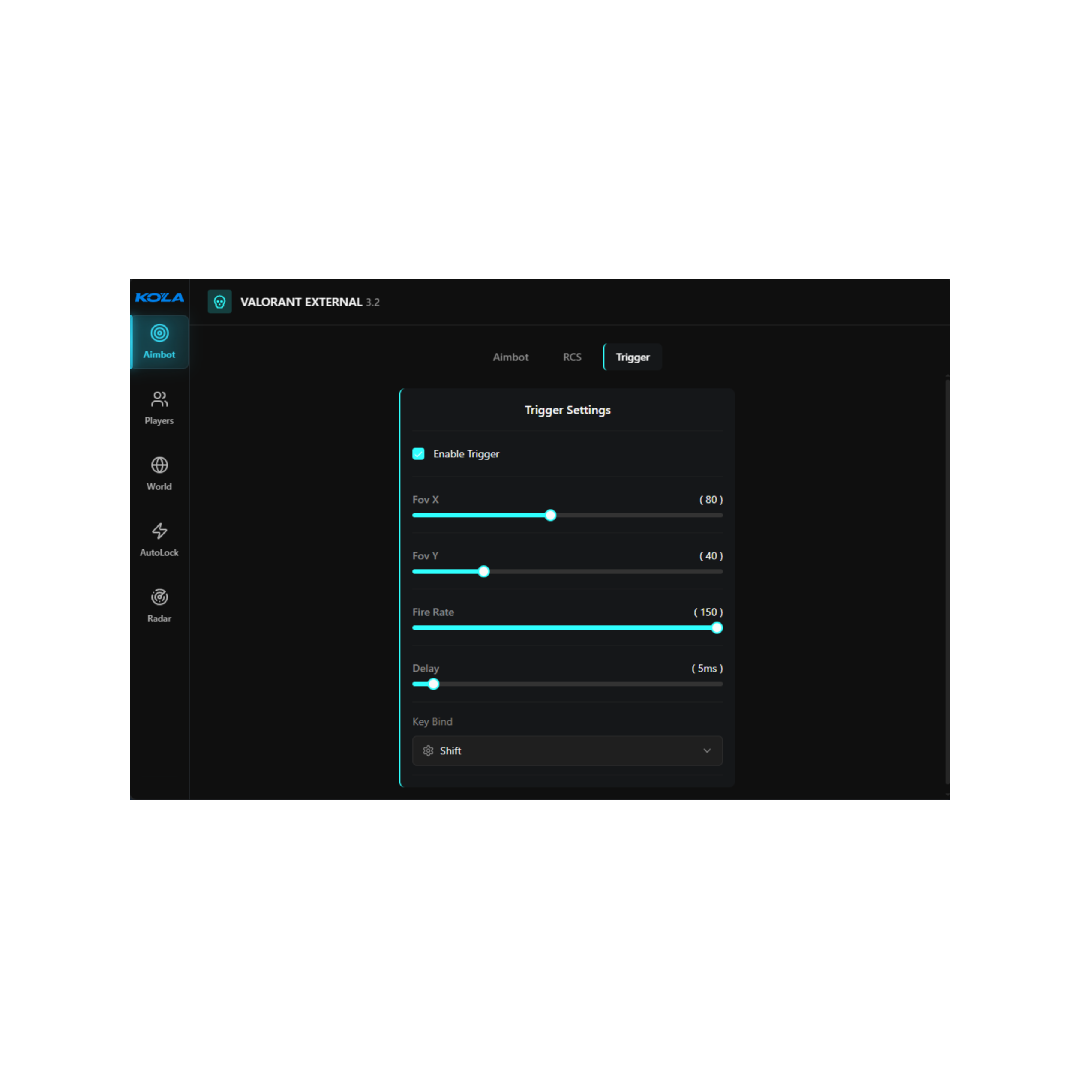
Task: Click the chevron on the Shift key selector
Action: point(707,750)
